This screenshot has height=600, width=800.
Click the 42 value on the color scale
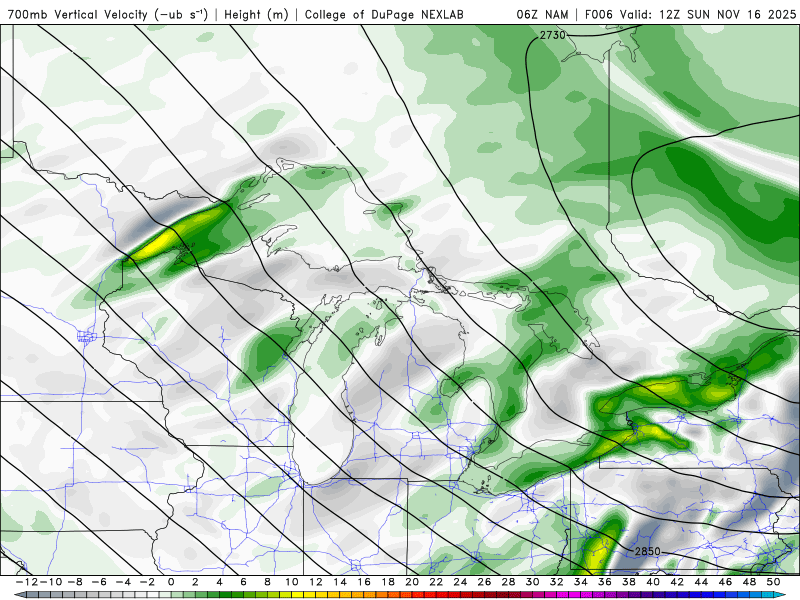point(677,582)
